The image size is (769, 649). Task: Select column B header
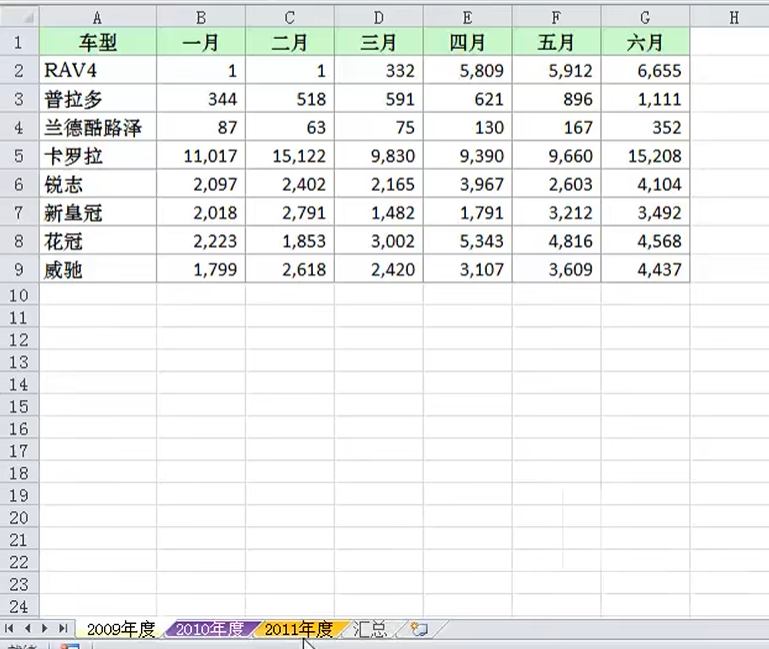[201, 18]
